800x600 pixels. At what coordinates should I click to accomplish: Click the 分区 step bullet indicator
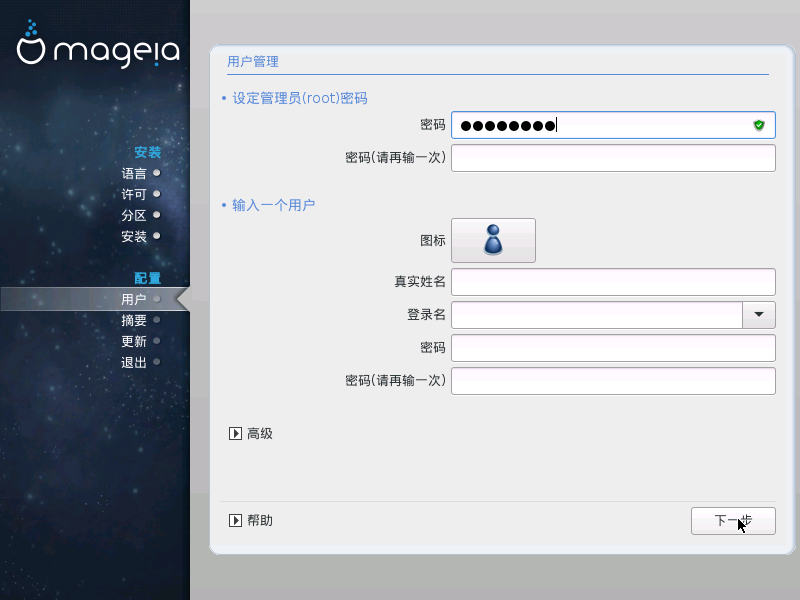tap(157, 215)
